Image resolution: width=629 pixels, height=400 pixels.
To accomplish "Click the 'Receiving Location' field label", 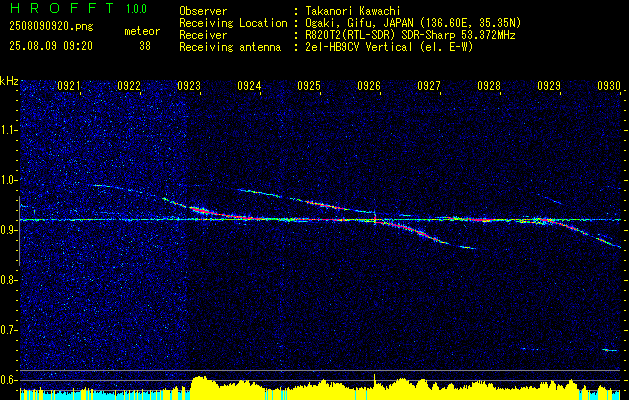I will (233, 23).
